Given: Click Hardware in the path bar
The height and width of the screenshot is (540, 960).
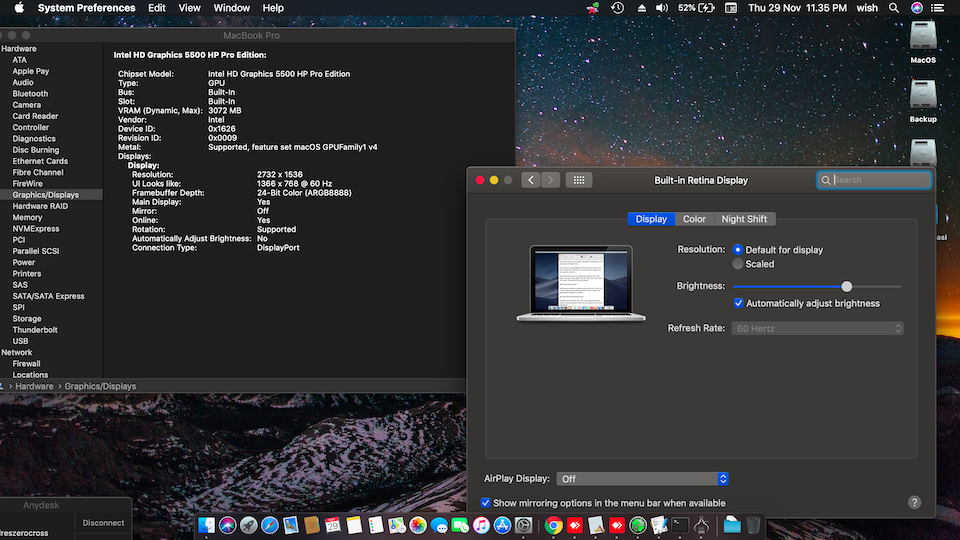Looking at the screenshot, I should click(34, 386).
